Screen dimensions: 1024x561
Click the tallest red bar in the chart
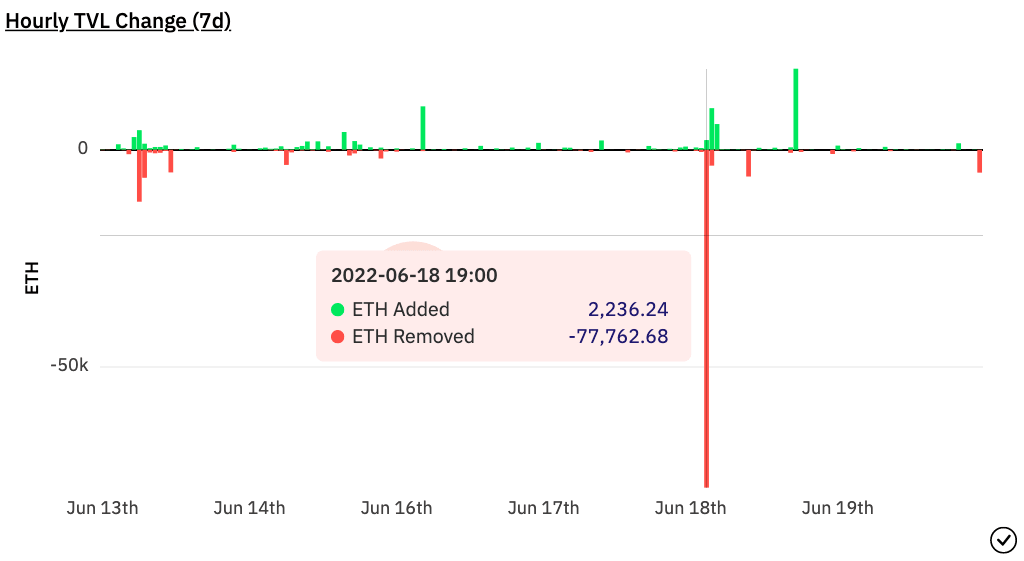[x=706, y=400]
